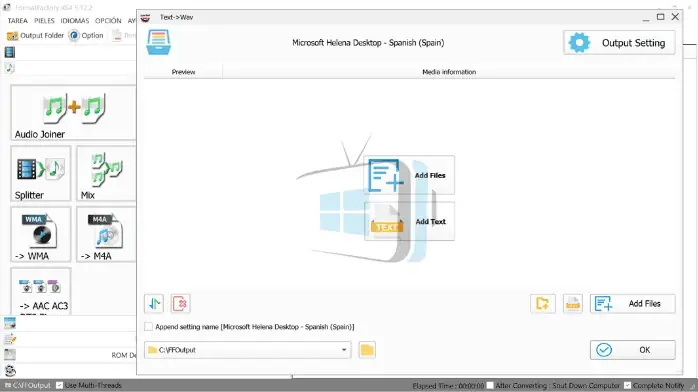Open the Utilities category in the sidebar
This screenshot has height=392, width=698.
[x=9, y=370]
